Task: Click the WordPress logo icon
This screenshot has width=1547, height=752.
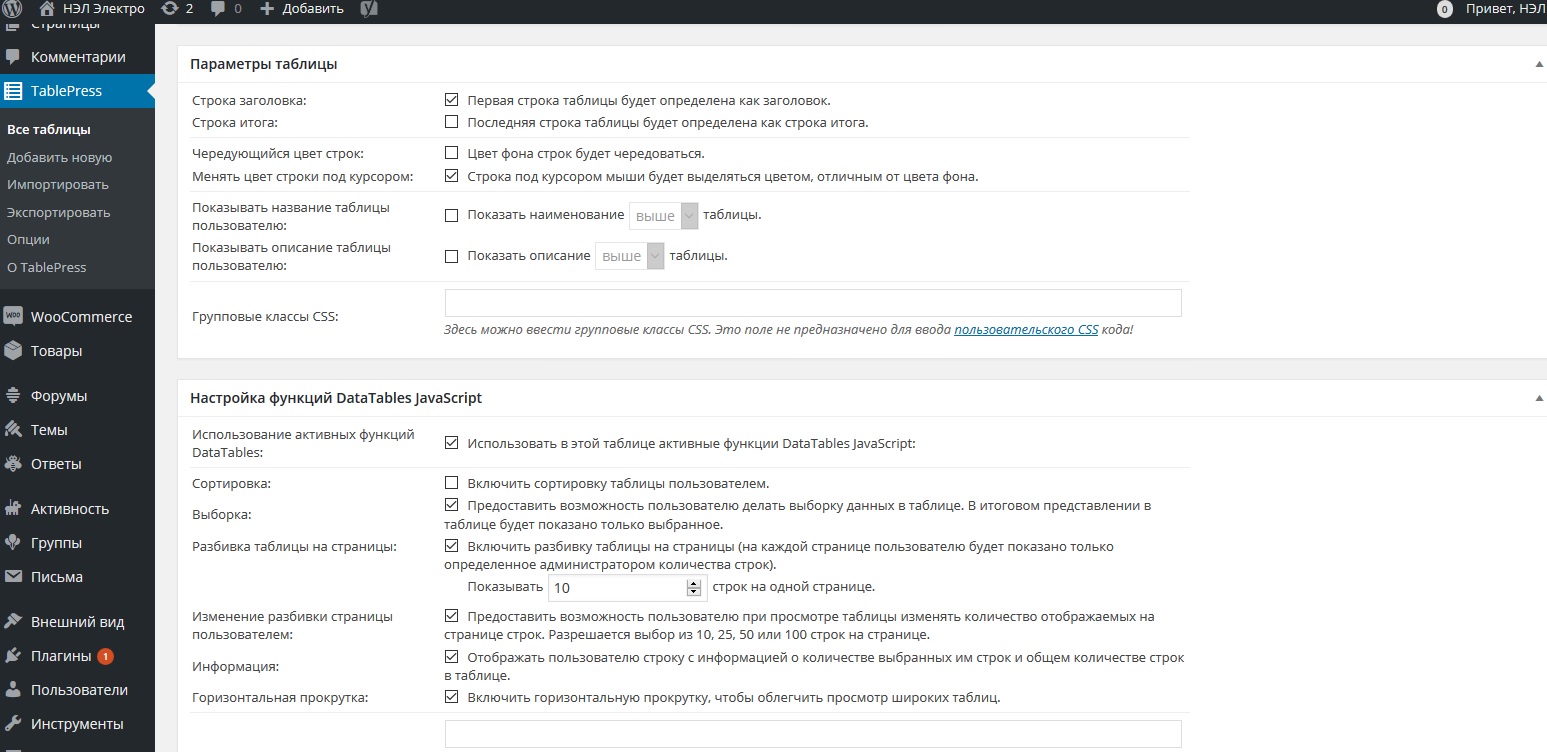Action: 13,9
